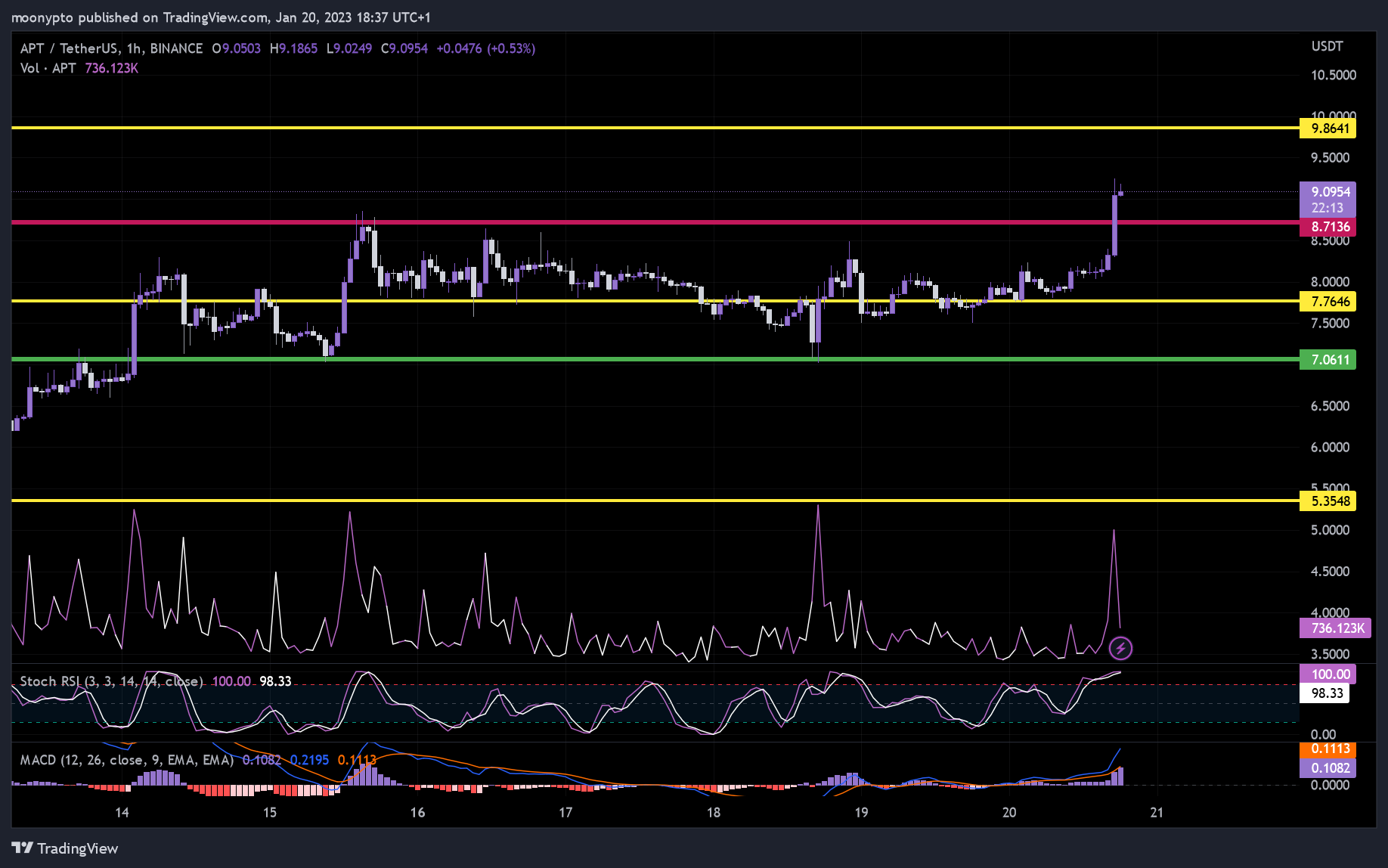Select the 9.8641 yellow price label

[x=1328, y=128]
